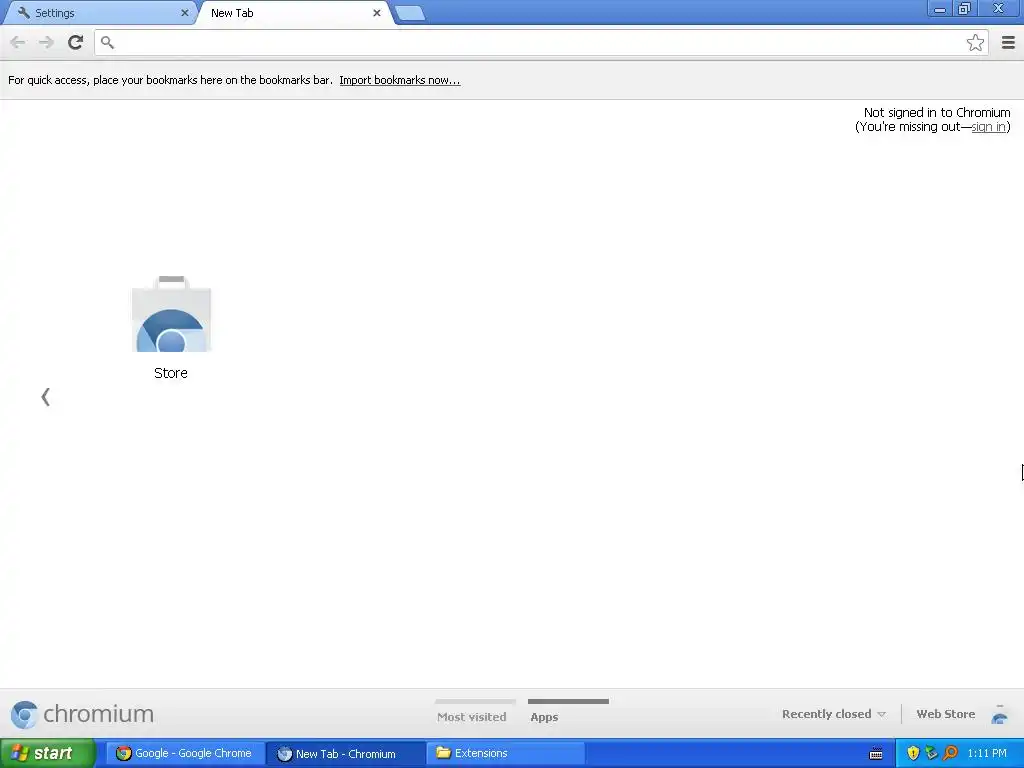
Task: Go to previous page with left chevron
Action: coord(46,396)
